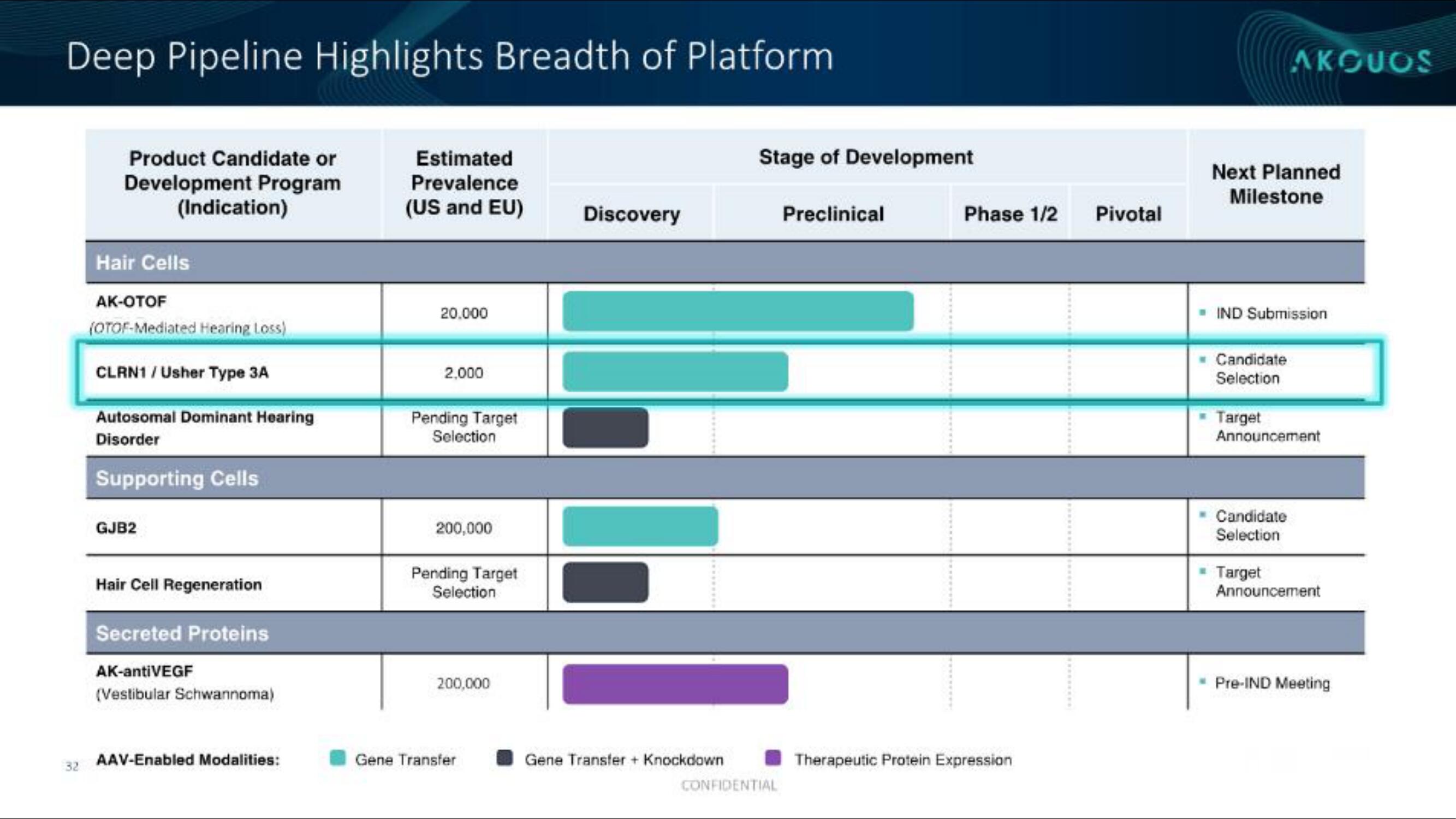1456x819 pixels.
Task: Click the GJB2 row '200,000' prevalence value
Action: click(x=463, y=527)
